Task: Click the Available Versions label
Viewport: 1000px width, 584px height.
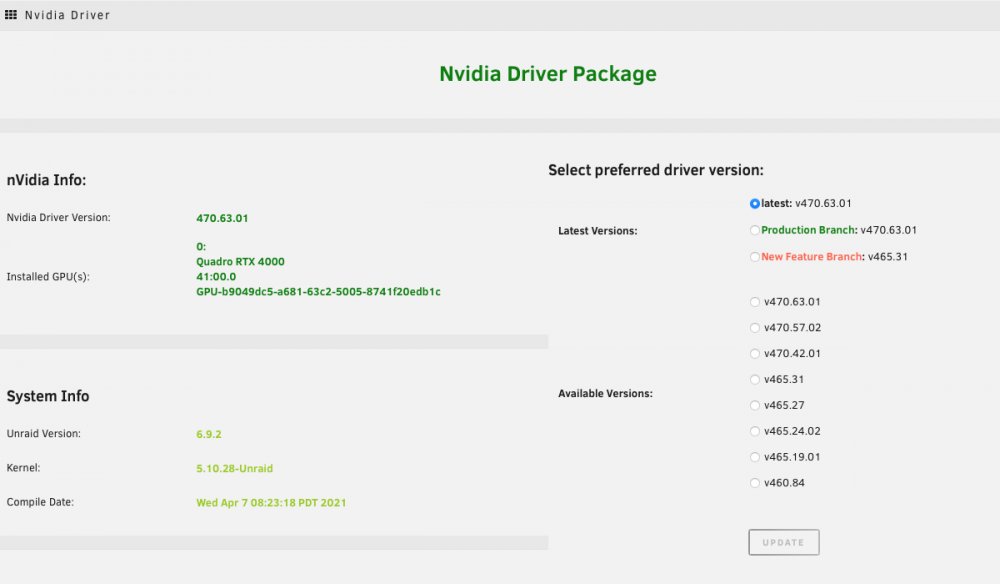Action: (605, 393)
